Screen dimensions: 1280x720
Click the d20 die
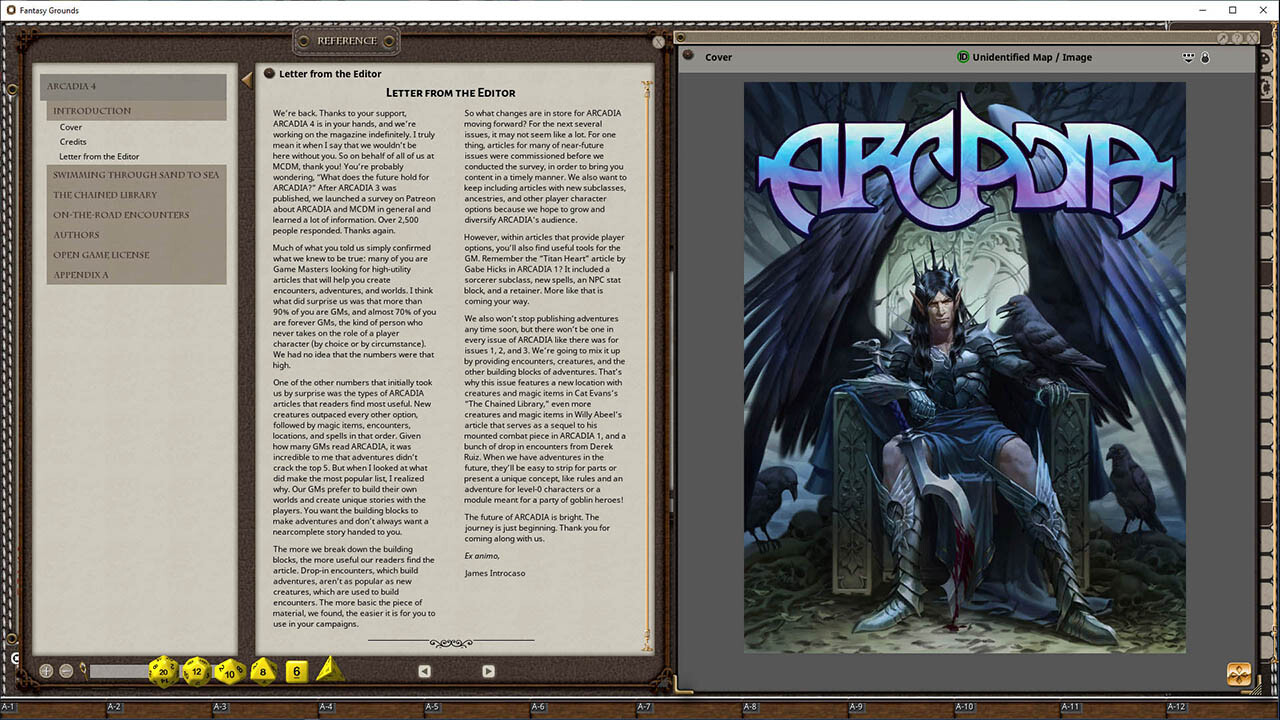(x=163, y=671)
